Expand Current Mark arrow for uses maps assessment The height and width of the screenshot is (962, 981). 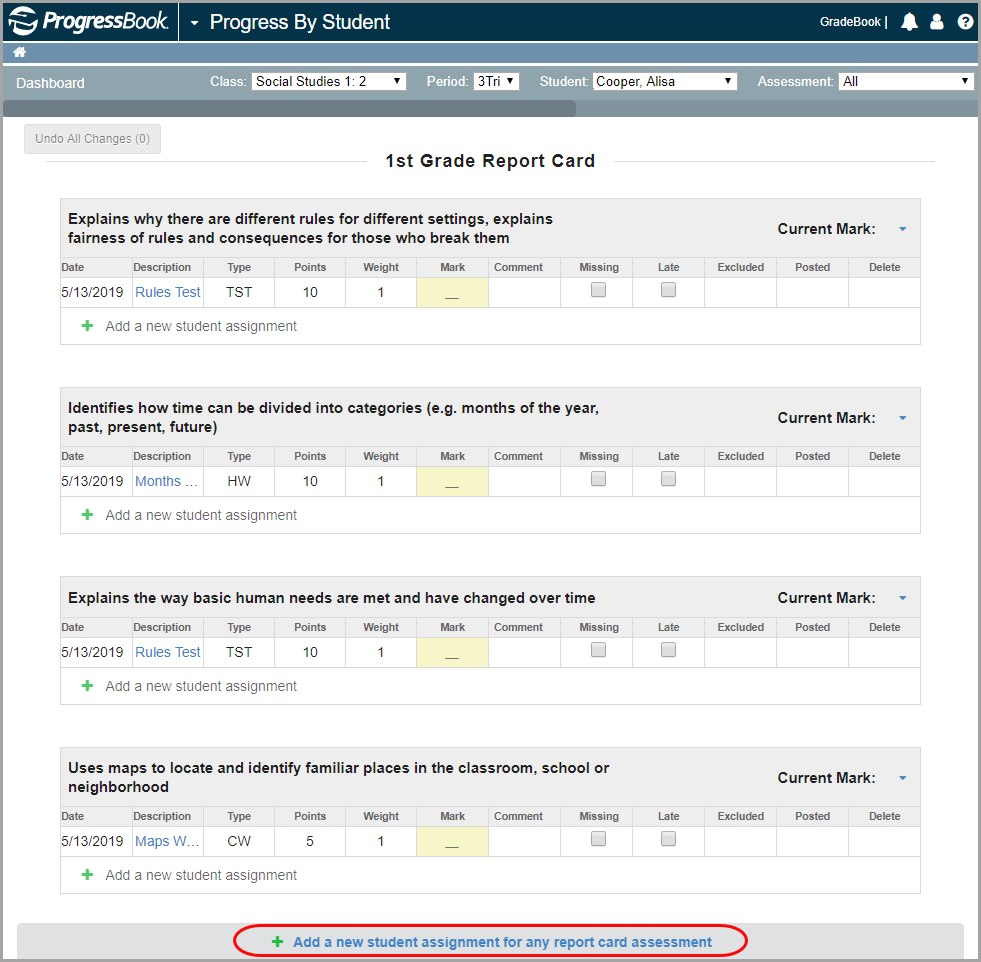click(x=903, y=778)
